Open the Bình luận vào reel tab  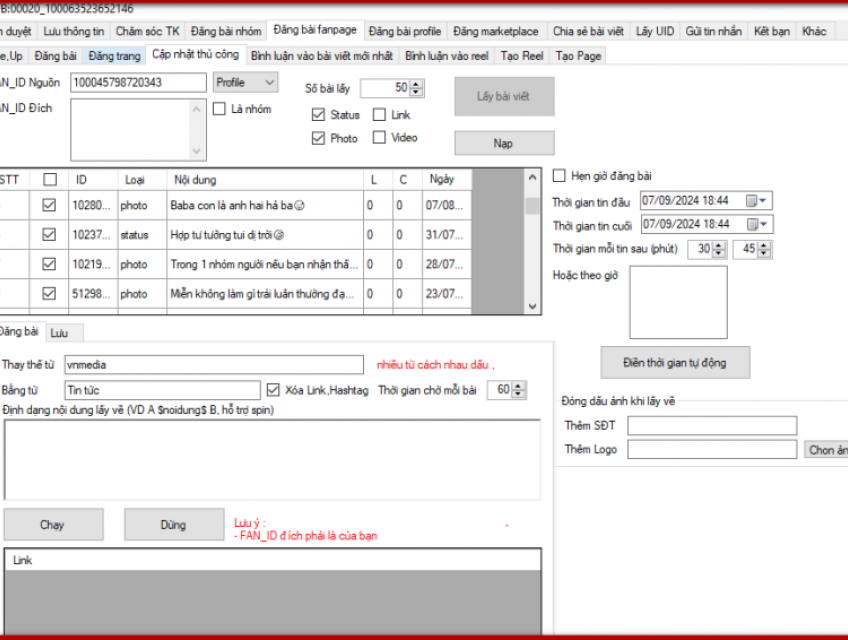[447, 56]
